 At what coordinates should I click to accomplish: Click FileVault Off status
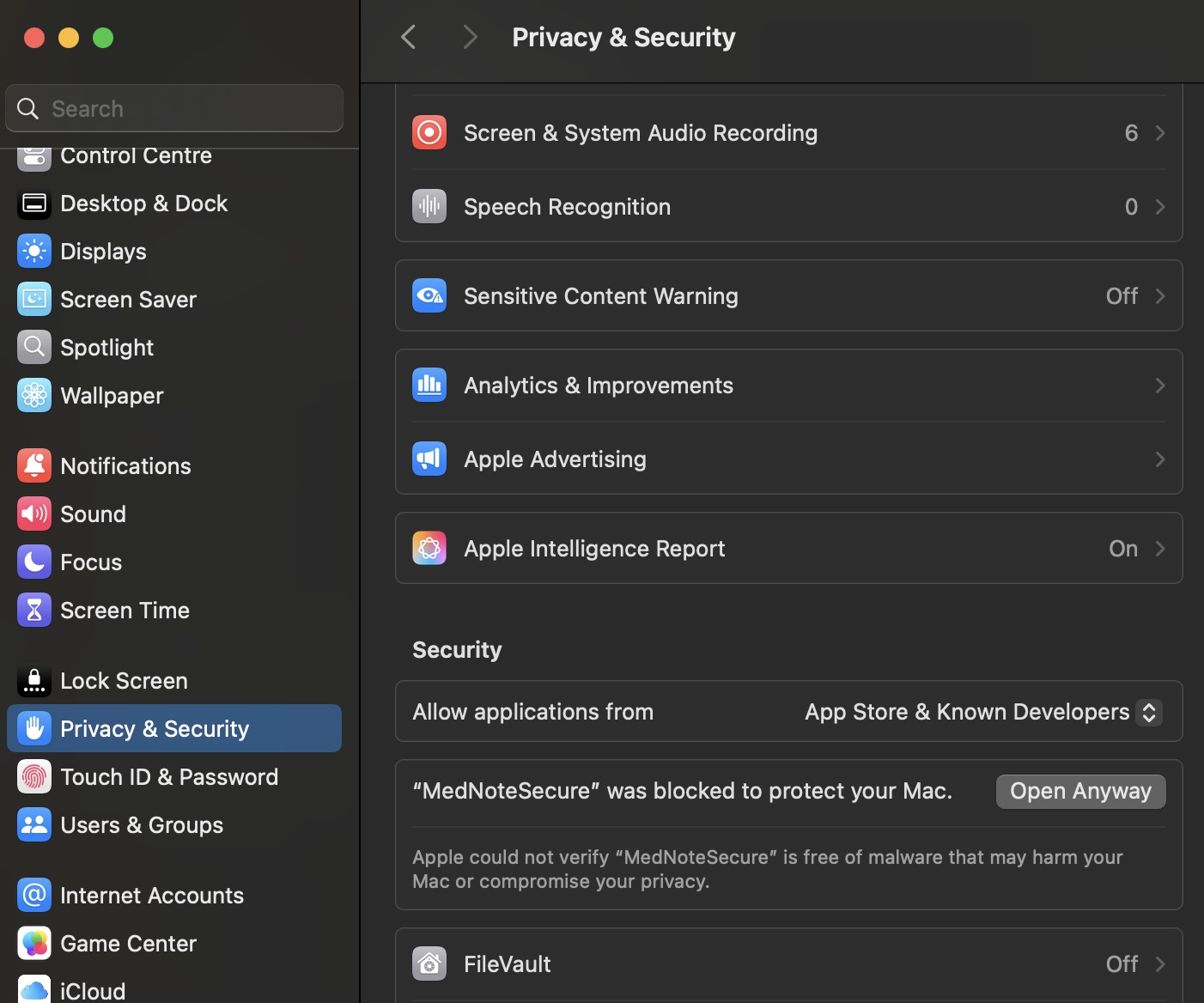[1122, 964]
